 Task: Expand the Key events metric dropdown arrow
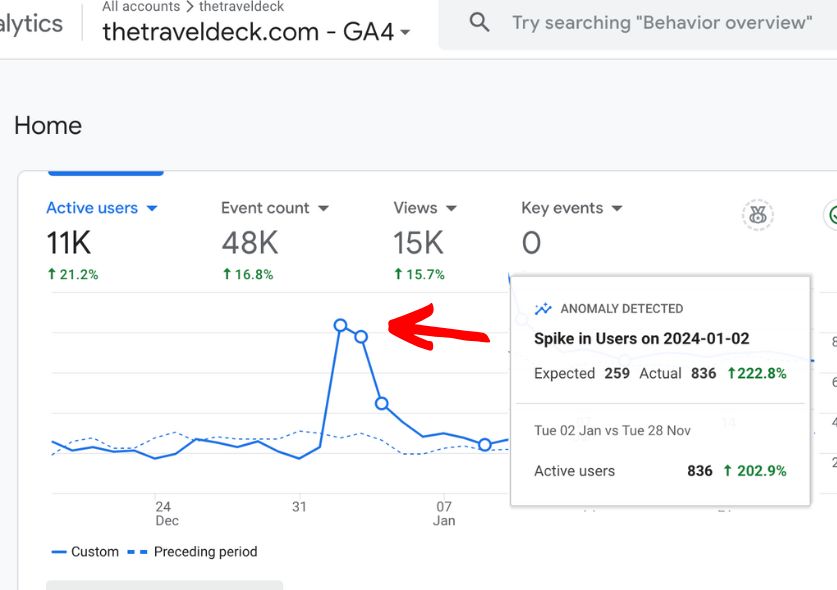[x=617, y=208]
